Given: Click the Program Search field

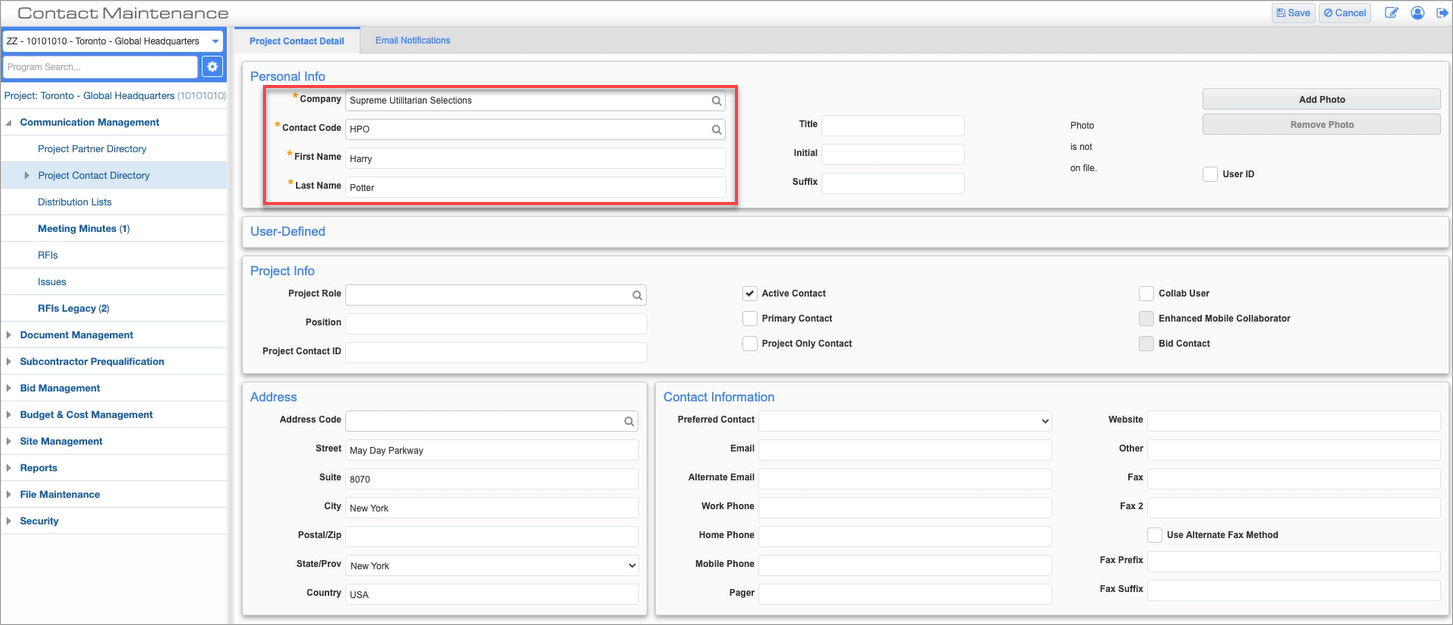Looking at the screenshot, I should (x=100, y=67).
